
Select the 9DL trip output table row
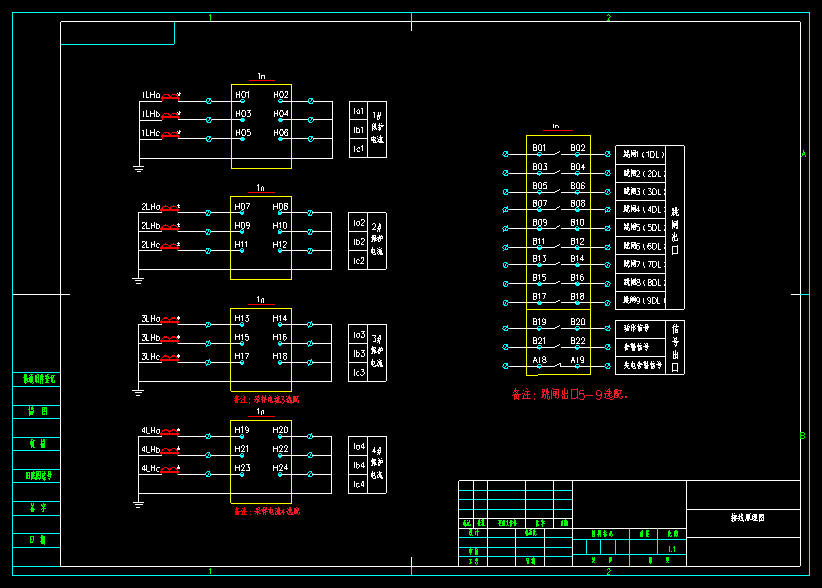[x=640, y=300]
